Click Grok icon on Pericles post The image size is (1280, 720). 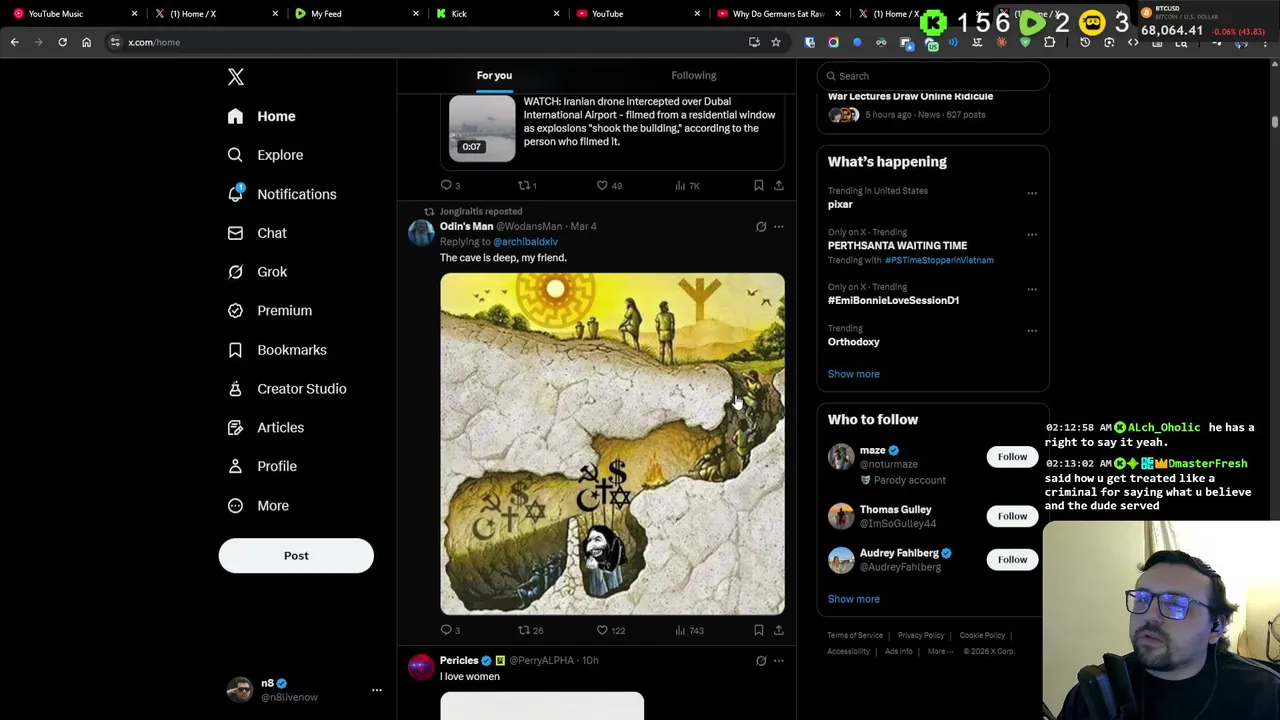click(761, 661)
